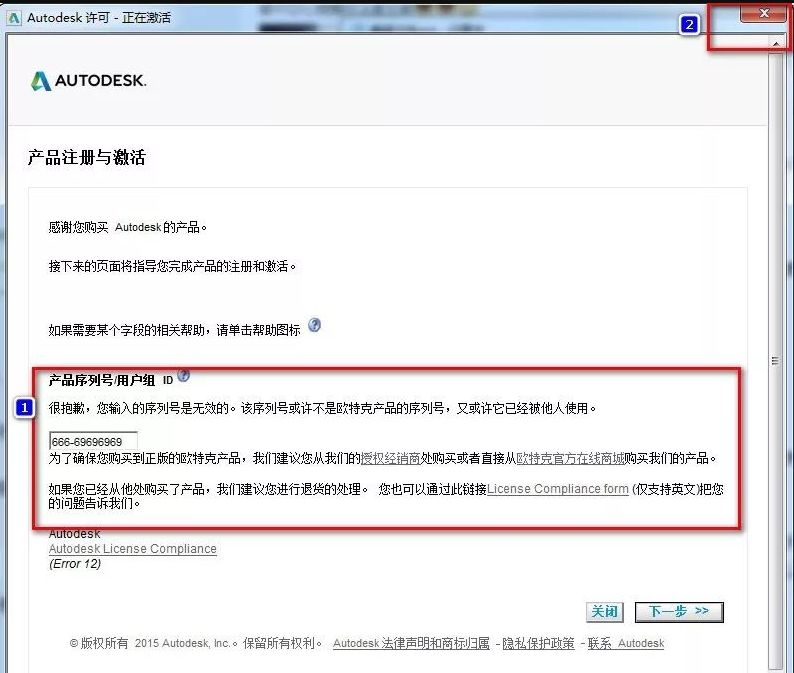Select the 感谢您购买 Autodesk 的产品 text
Image resolution: width=794 pixels, height=673 pixels.
point(128,227)
